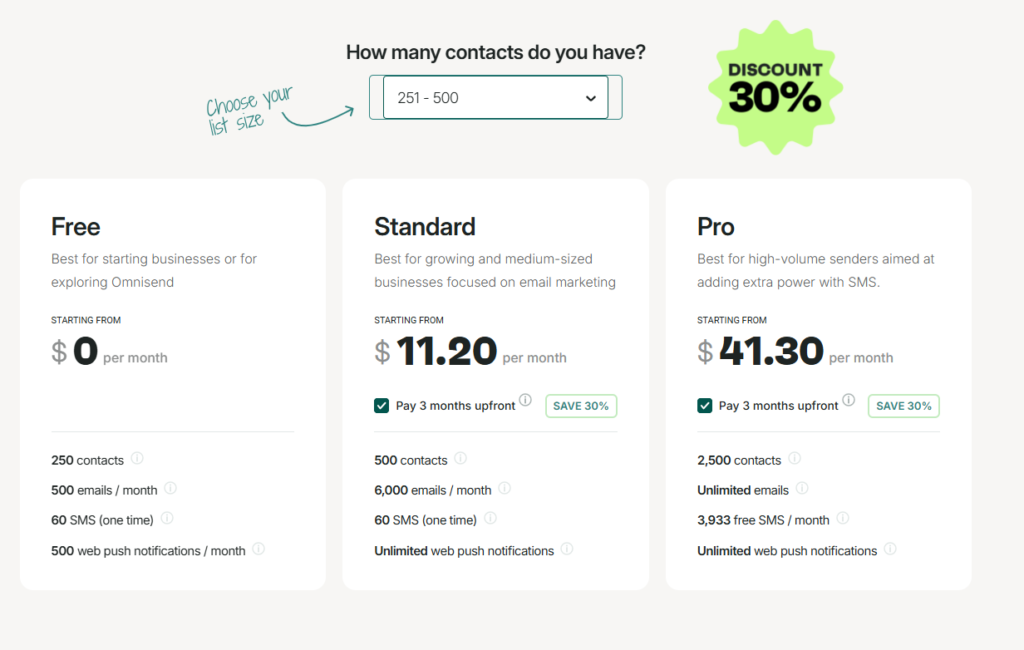Click info icon beside Pro Unlimited web push
Screen dimensions: 1024x650
[x=890, y=549]
